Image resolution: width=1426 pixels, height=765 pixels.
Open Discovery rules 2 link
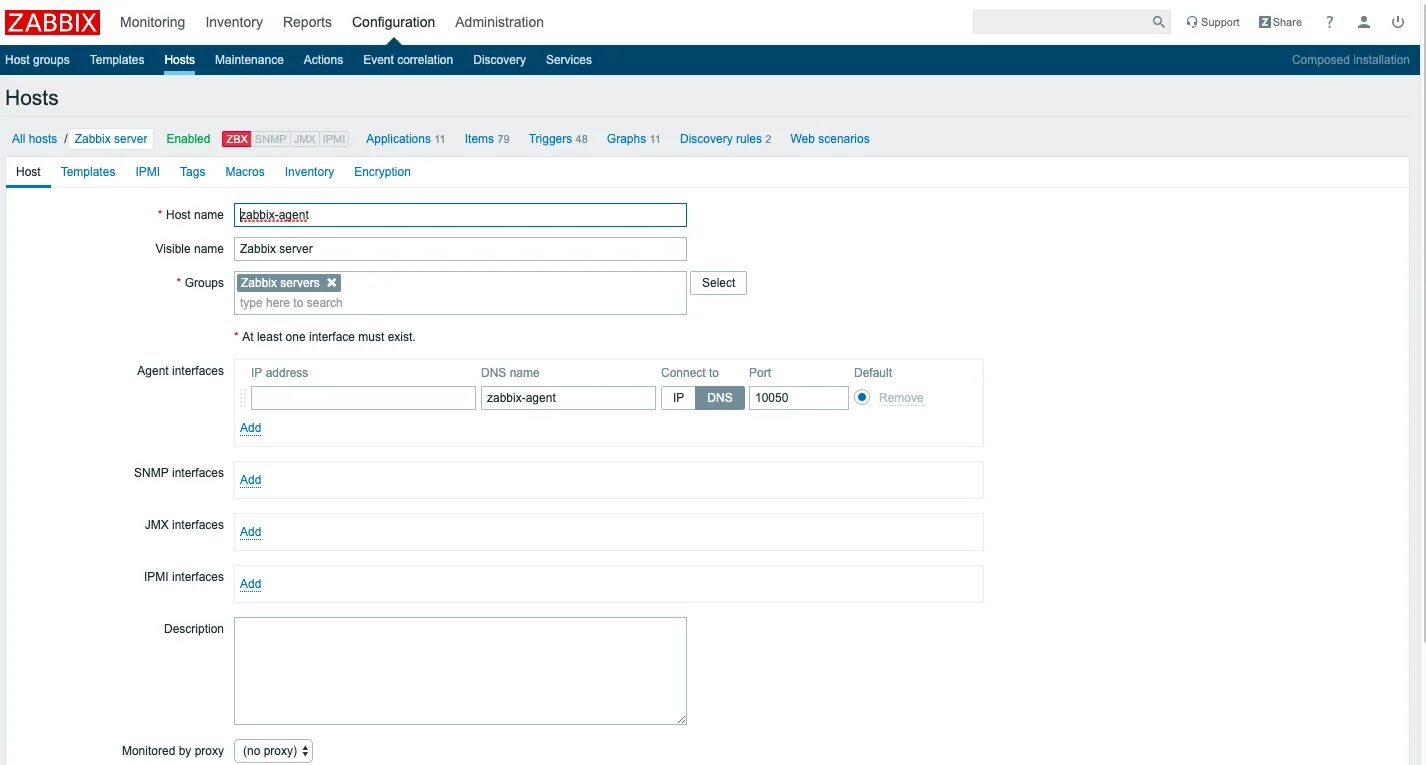tap(725, 139)
